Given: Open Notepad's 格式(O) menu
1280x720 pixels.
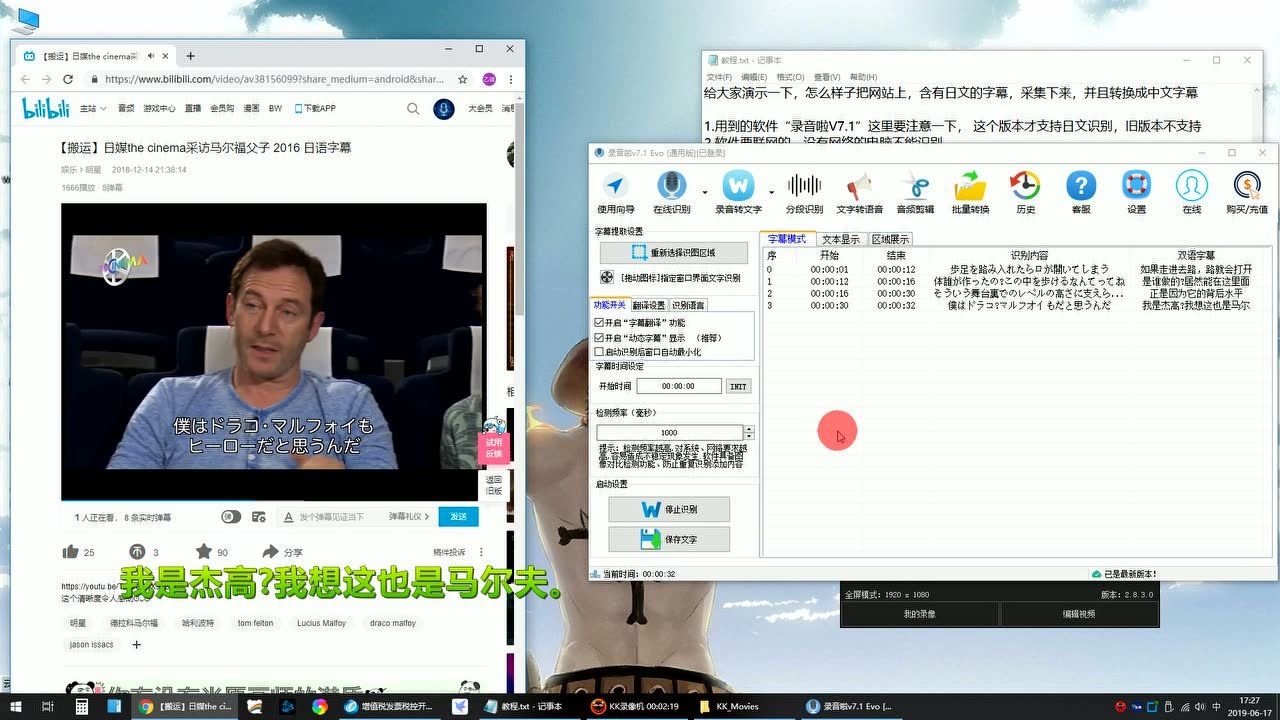Looking at the screenshot, I should 791,77.
